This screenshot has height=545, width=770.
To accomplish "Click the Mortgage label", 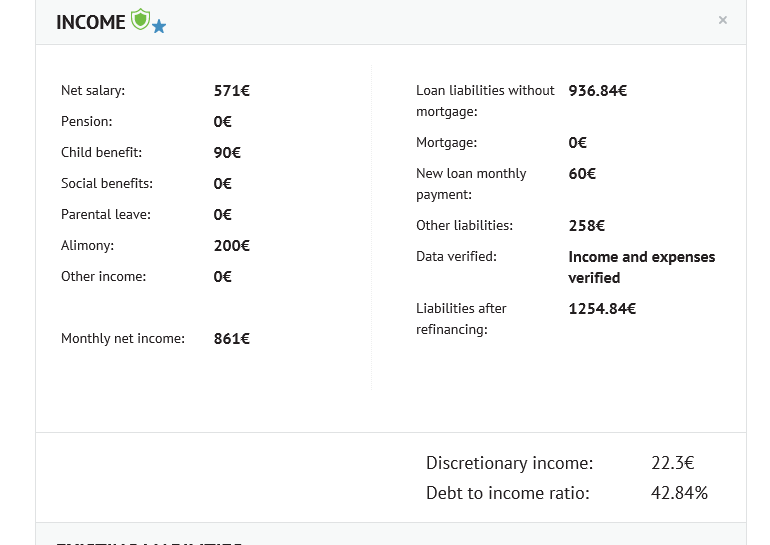I will (x=446, y=143).
